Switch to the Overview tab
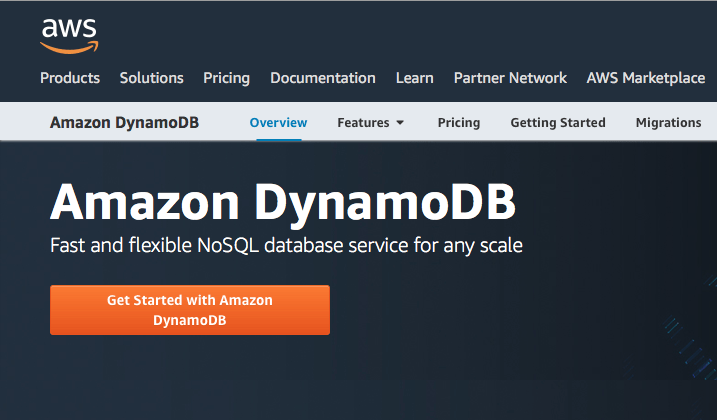 click(278, 123)
